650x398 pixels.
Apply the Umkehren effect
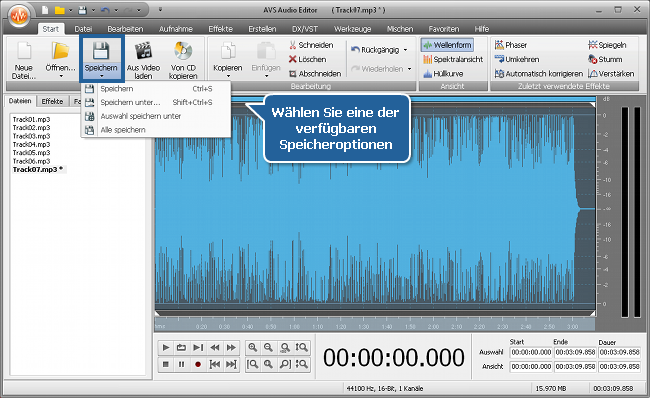coord(517,59)
